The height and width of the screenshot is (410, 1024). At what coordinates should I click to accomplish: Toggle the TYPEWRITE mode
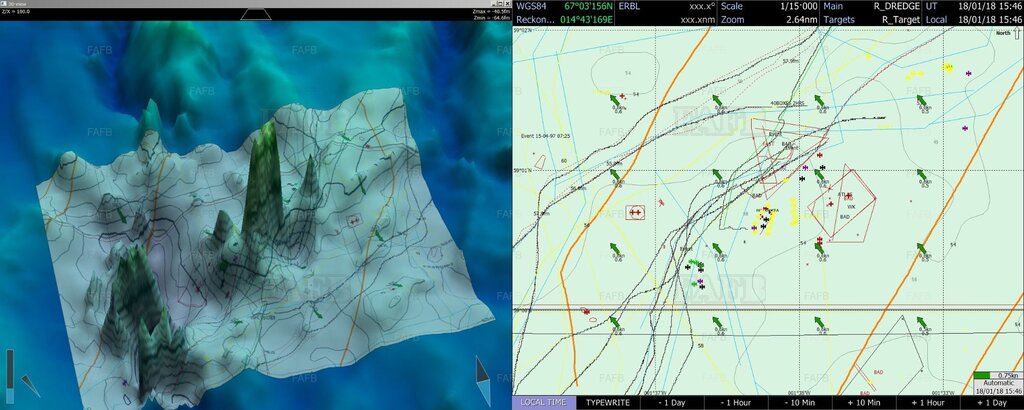point(608,402)
